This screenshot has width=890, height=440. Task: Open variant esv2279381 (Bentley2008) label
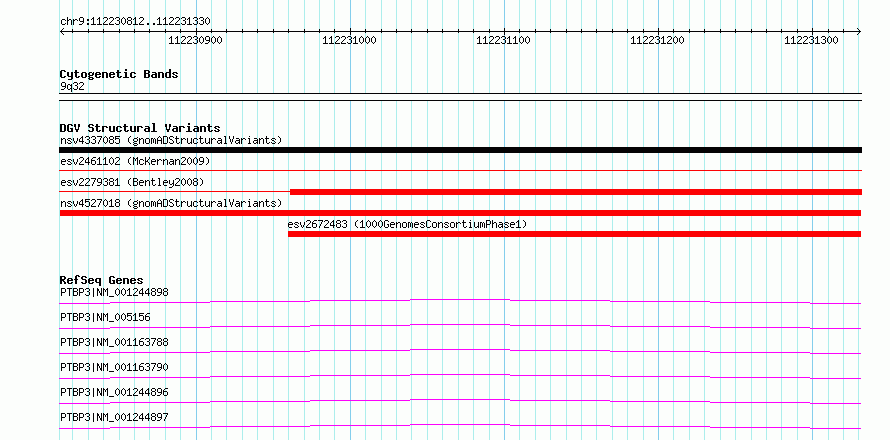click(x=132, y=182)
